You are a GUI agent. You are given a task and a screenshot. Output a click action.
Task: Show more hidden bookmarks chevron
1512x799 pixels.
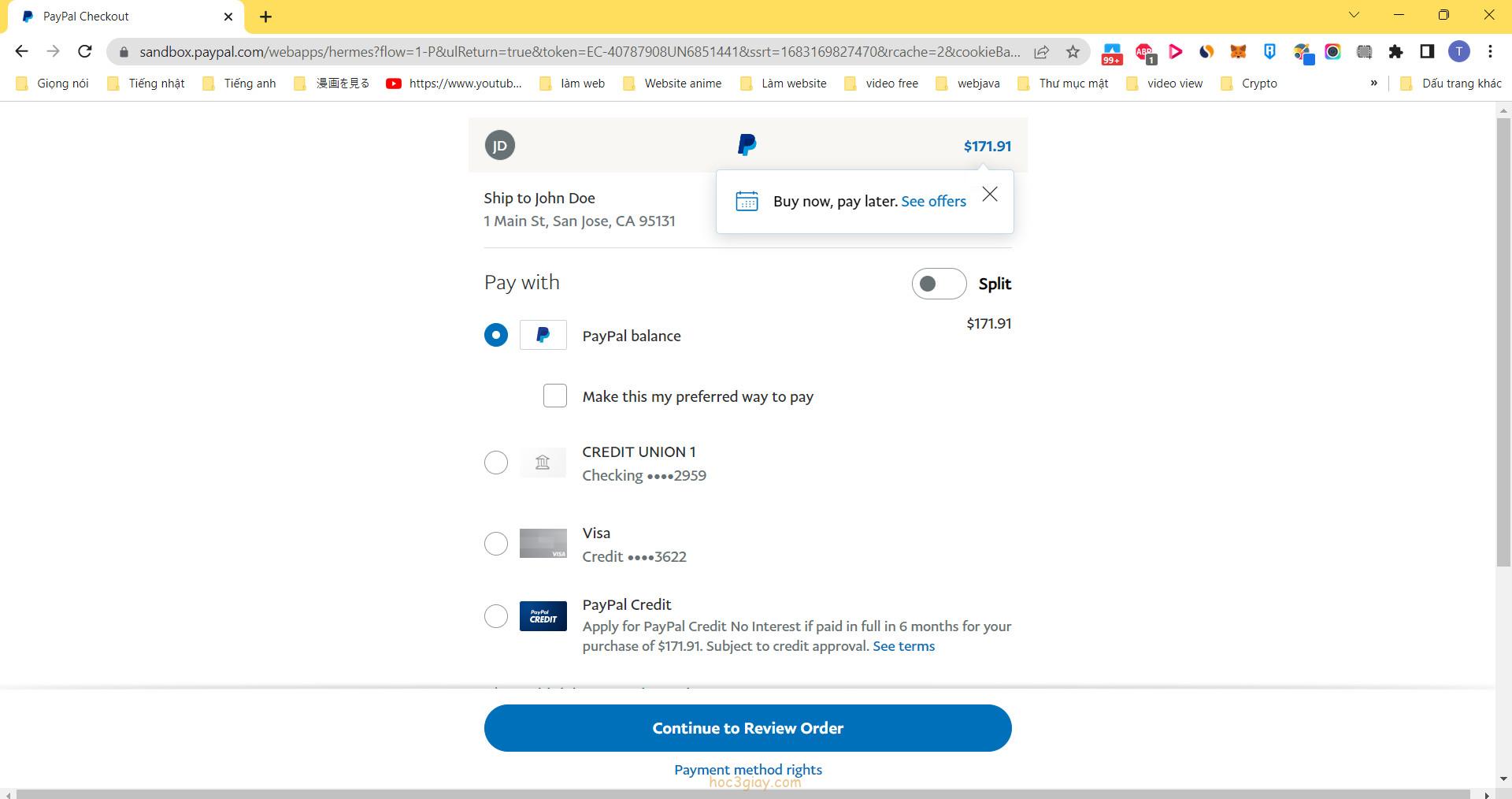tap(1374, 84)
